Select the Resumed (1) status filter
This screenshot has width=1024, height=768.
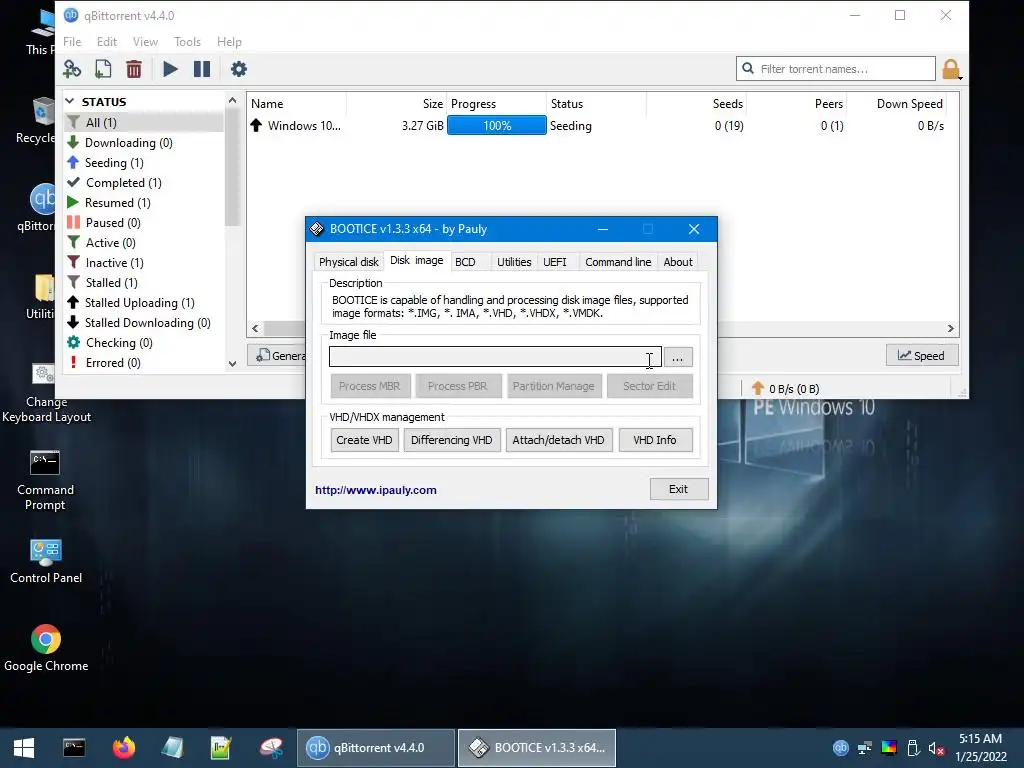pyautogui.click(x=118, y=202)
